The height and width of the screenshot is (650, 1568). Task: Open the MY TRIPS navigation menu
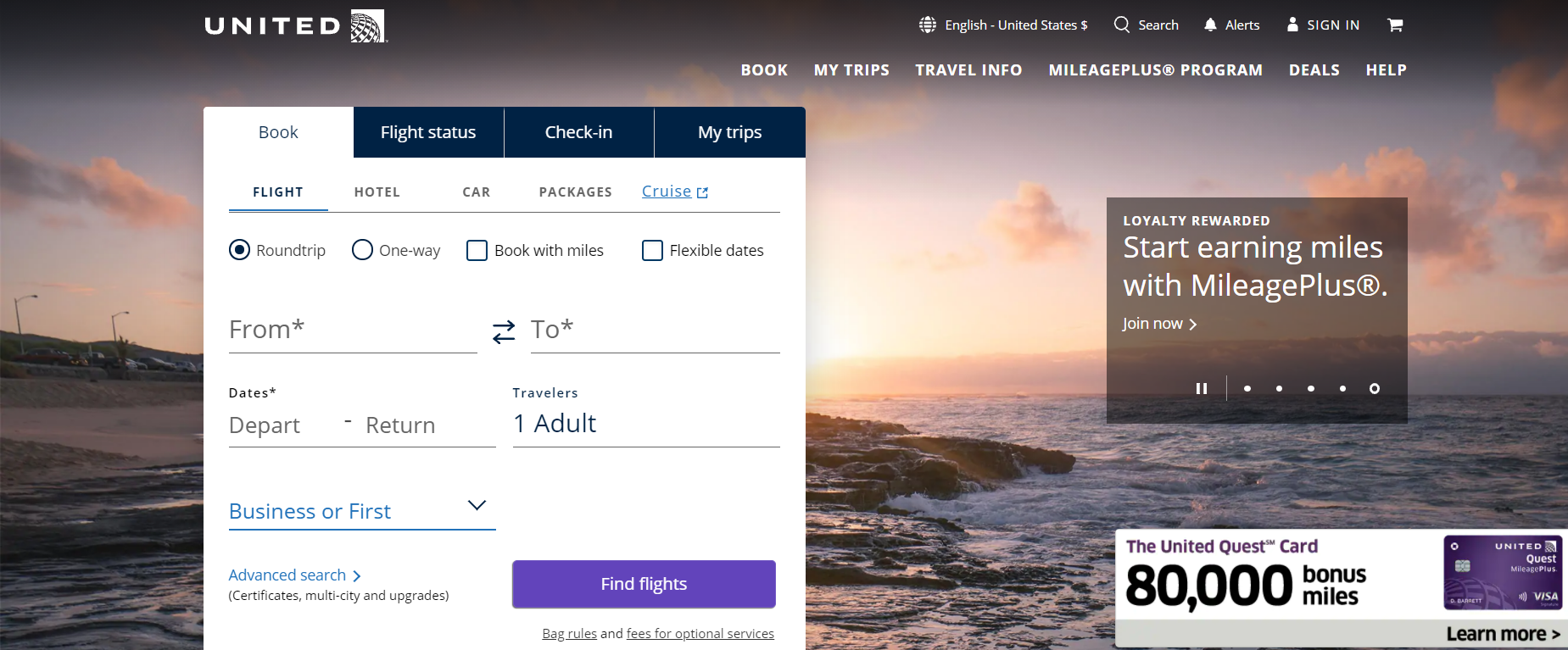pyautogui.click(x=851, y=70)
